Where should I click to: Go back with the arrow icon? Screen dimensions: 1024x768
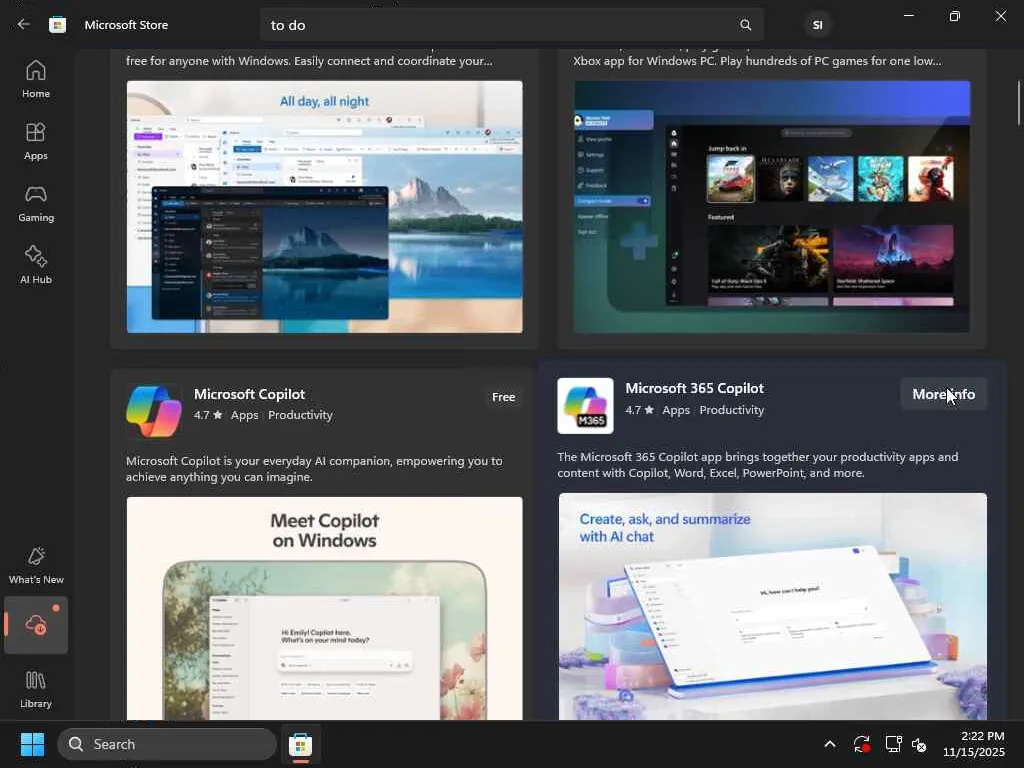(24, 24)
